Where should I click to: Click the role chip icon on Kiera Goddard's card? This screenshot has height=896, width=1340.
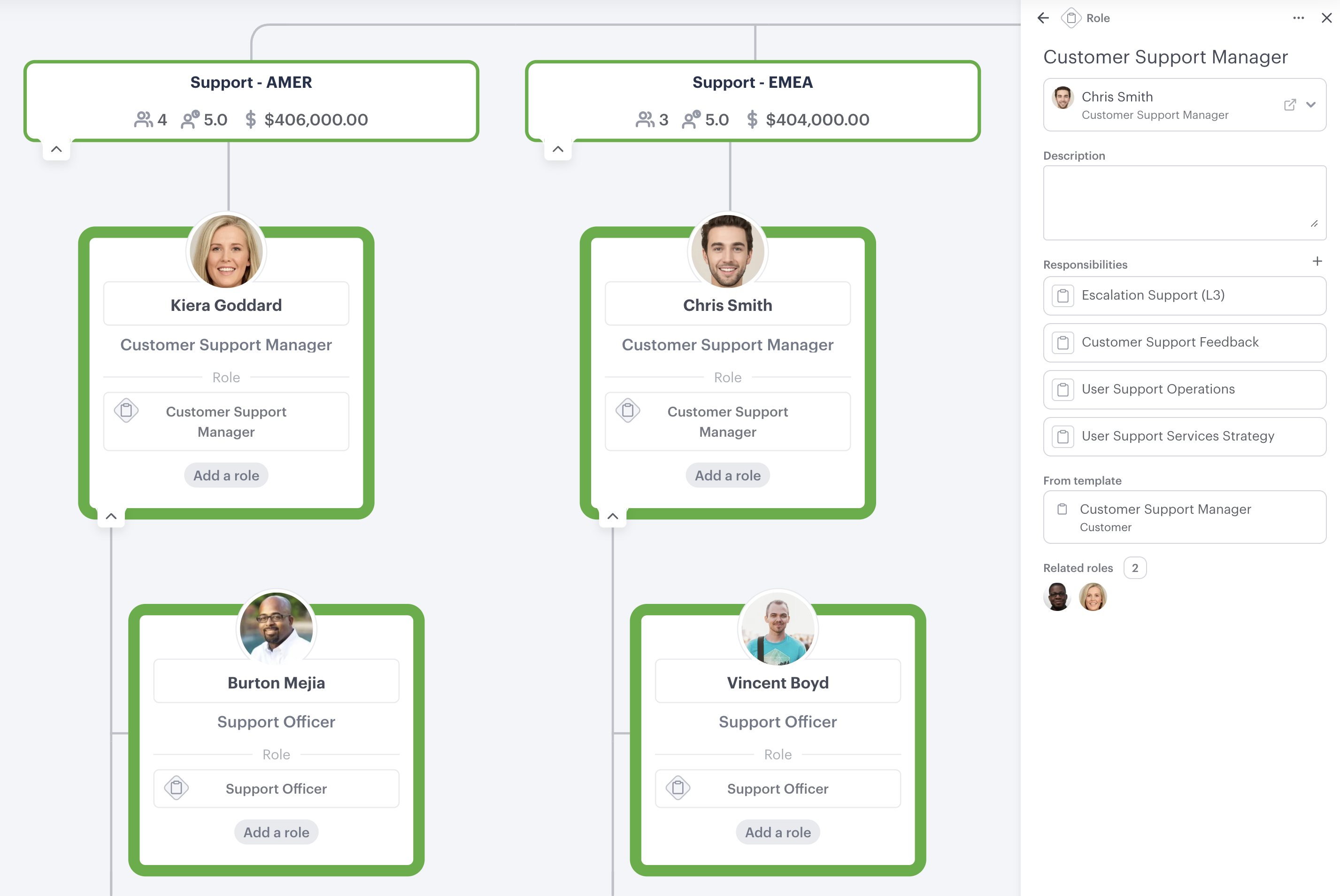(x=126, y=410)
